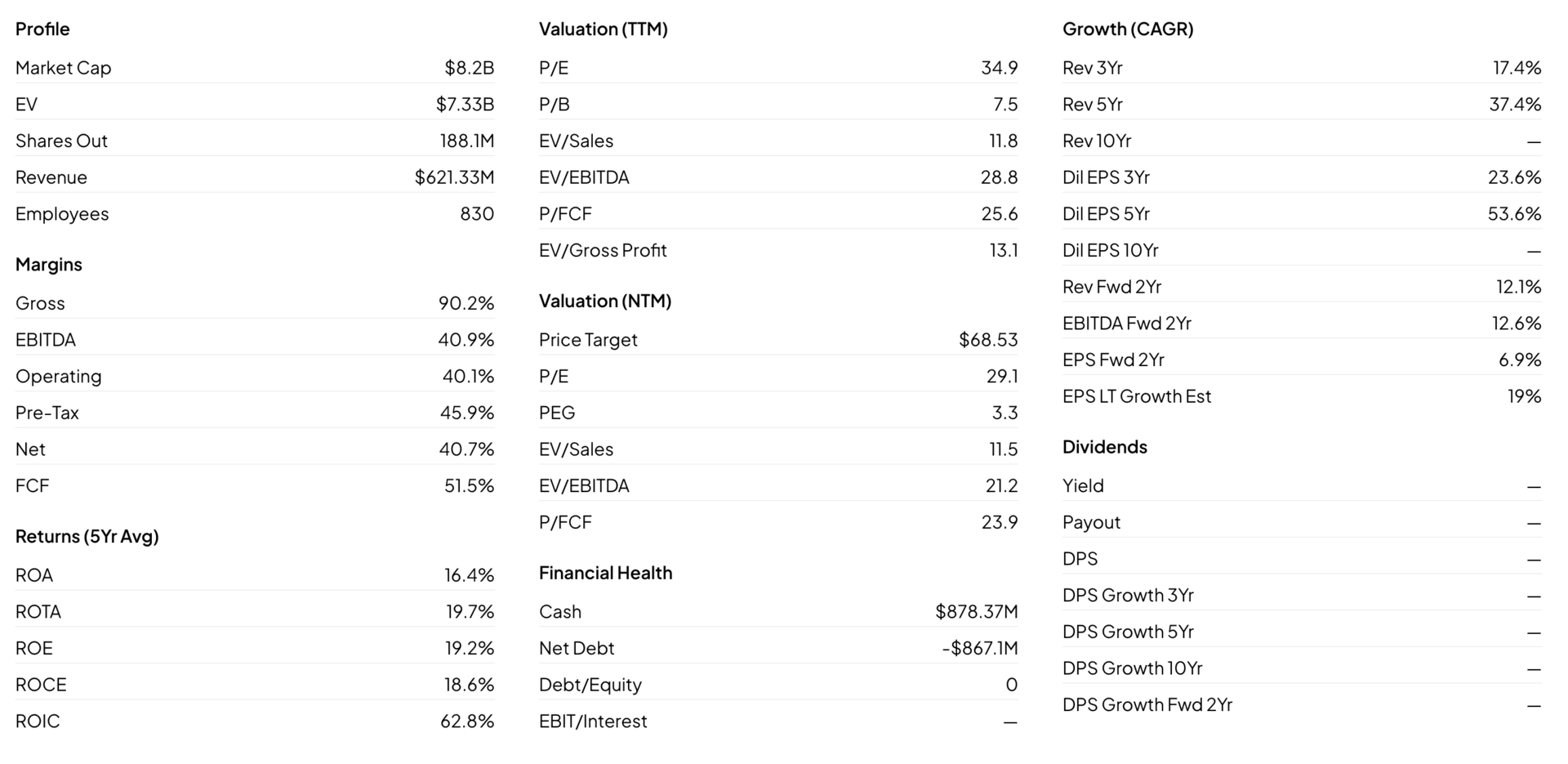The image size is (1568, 764).
Task: Select the ROIC value 62.8%
Action: click(x=467, y=722)
